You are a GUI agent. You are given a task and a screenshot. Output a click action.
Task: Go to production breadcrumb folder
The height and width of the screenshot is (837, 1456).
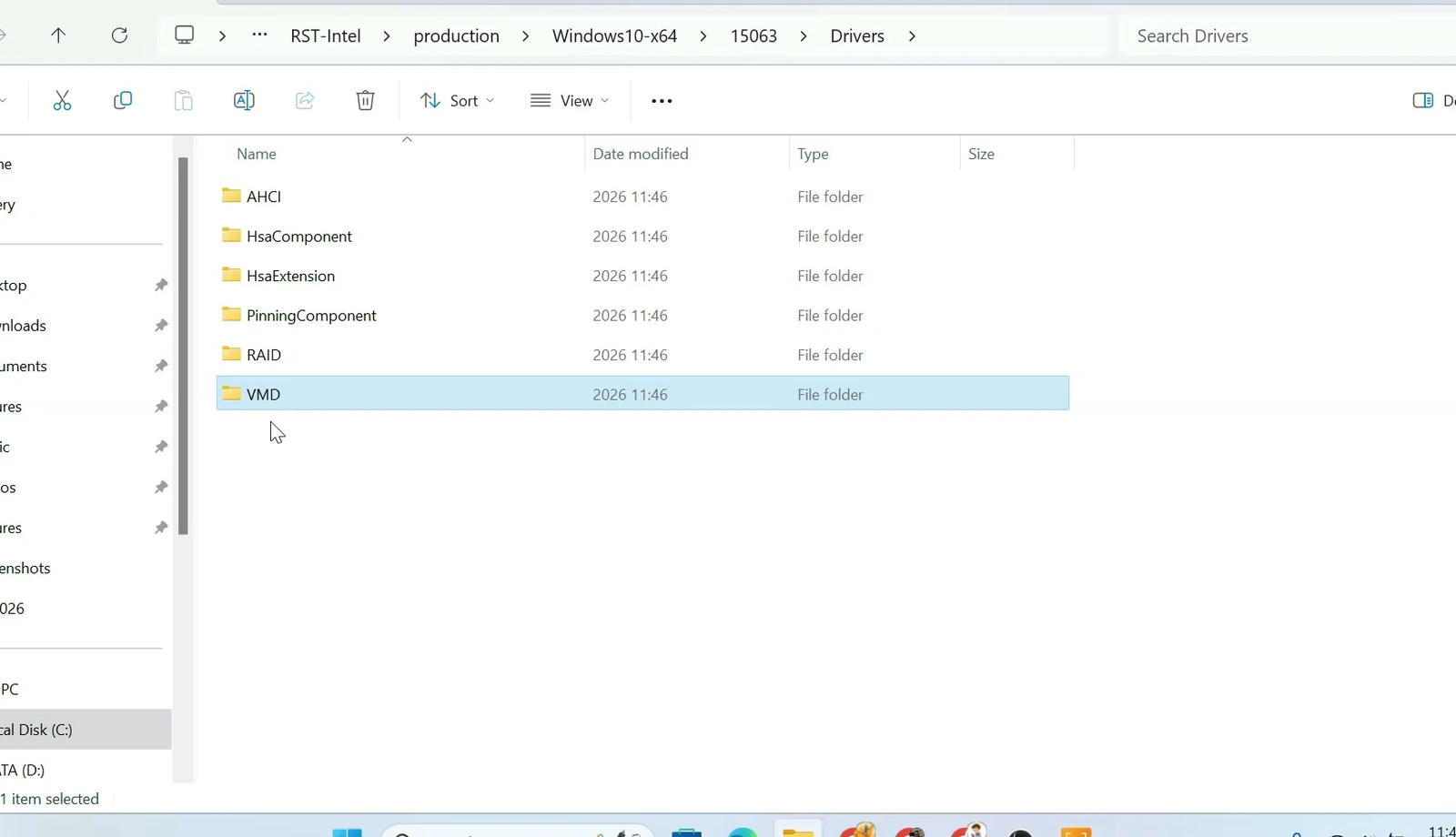(x=456, y=36)
